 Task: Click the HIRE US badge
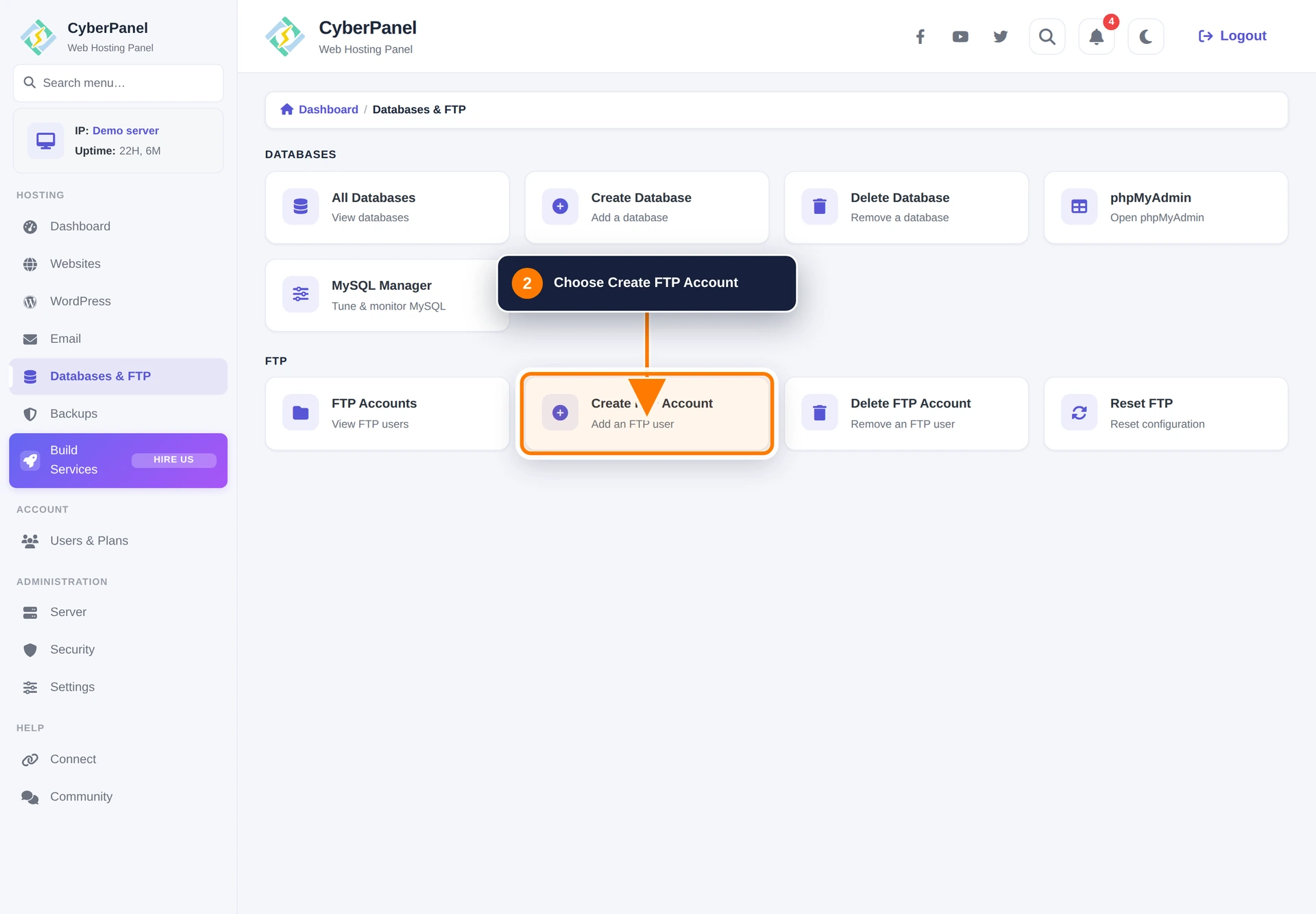click(x=174, y=460)
